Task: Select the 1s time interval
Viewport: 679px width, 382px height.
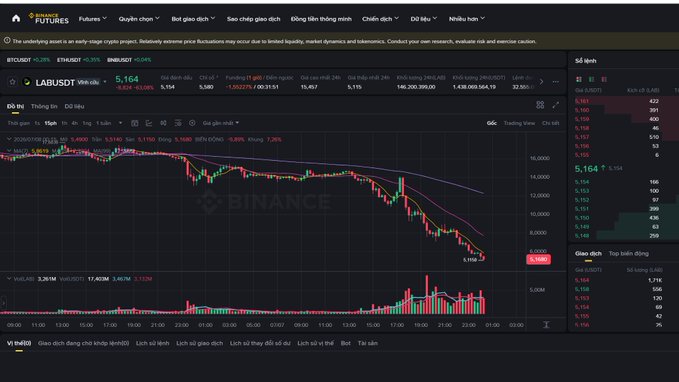Action: click(37, 123)
